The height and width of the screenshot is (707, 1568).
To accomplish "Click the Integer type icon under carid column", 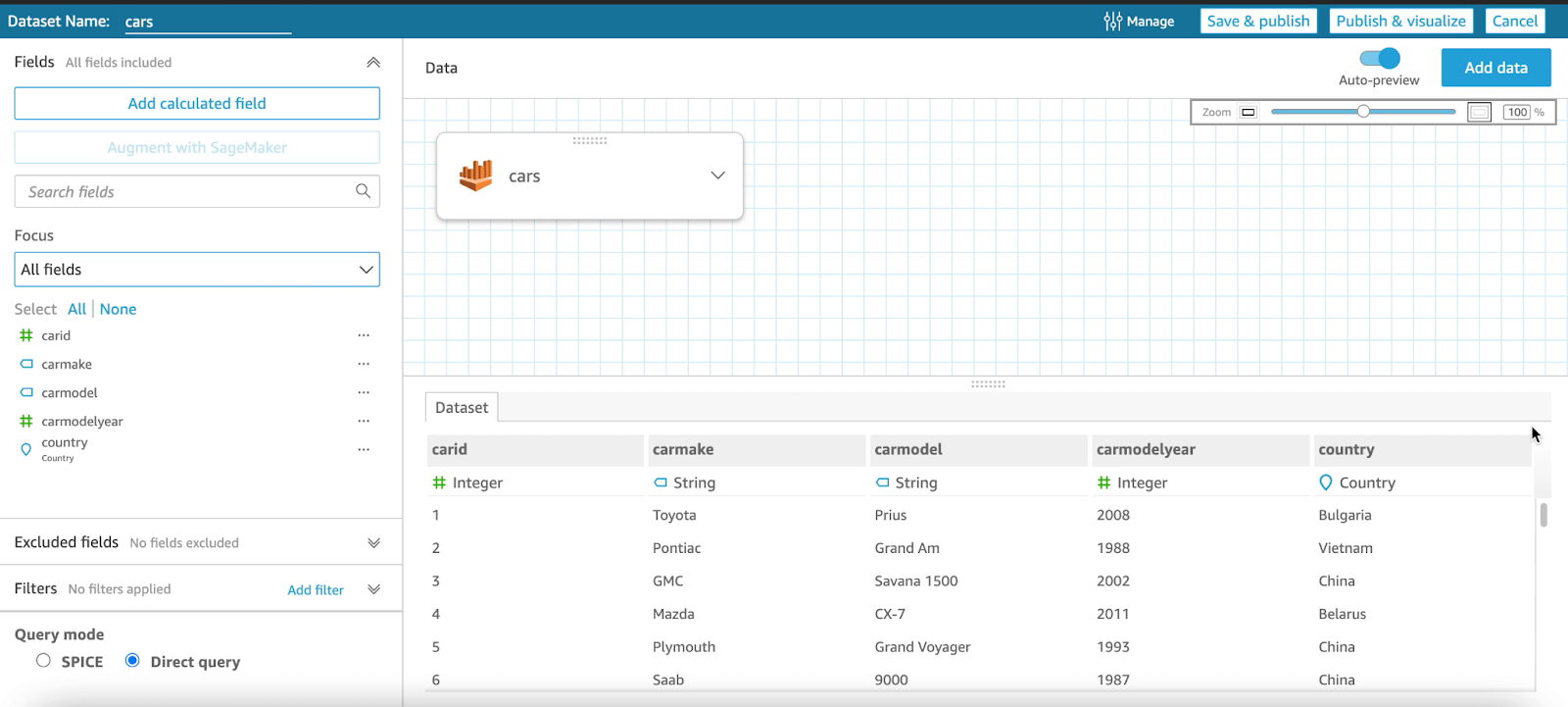I will [439, 482].
